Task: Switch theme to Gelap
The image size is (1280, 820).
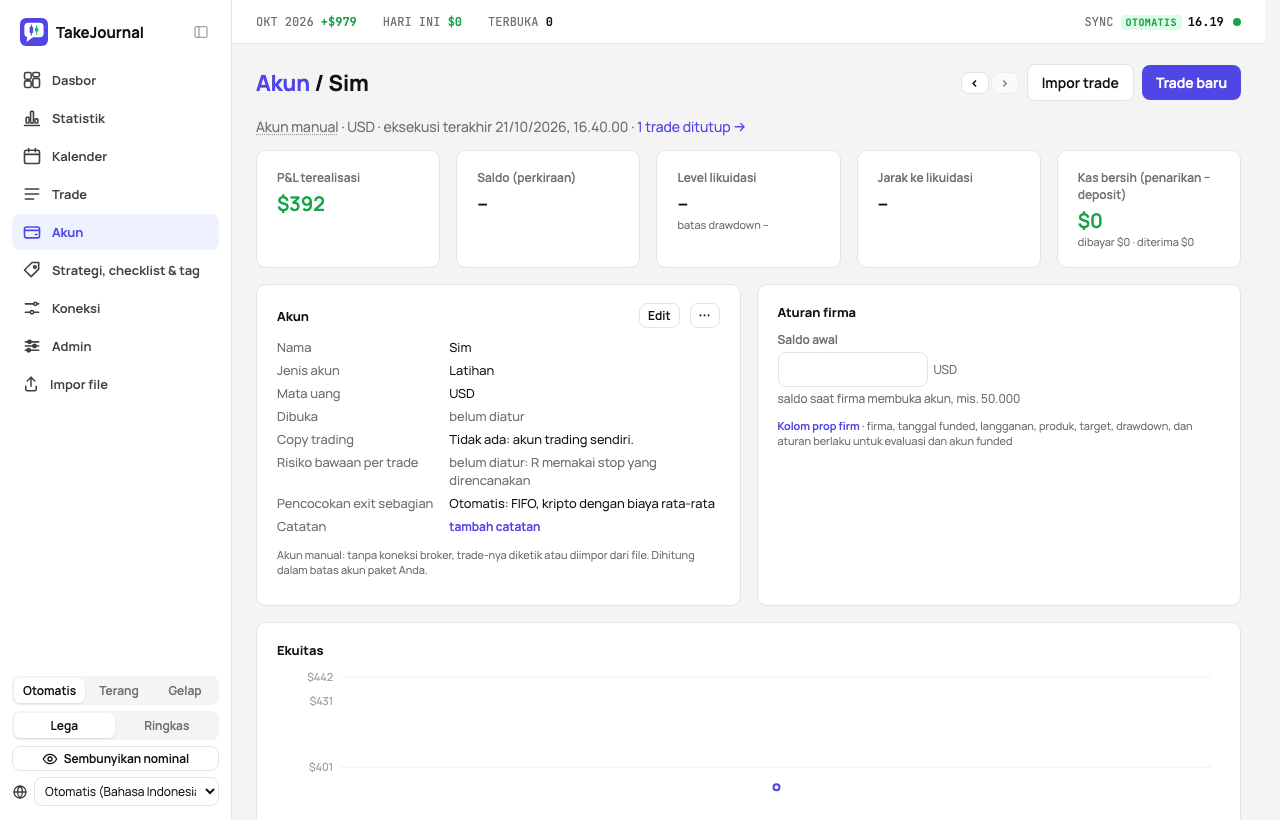Action: [x=185, y=691]
